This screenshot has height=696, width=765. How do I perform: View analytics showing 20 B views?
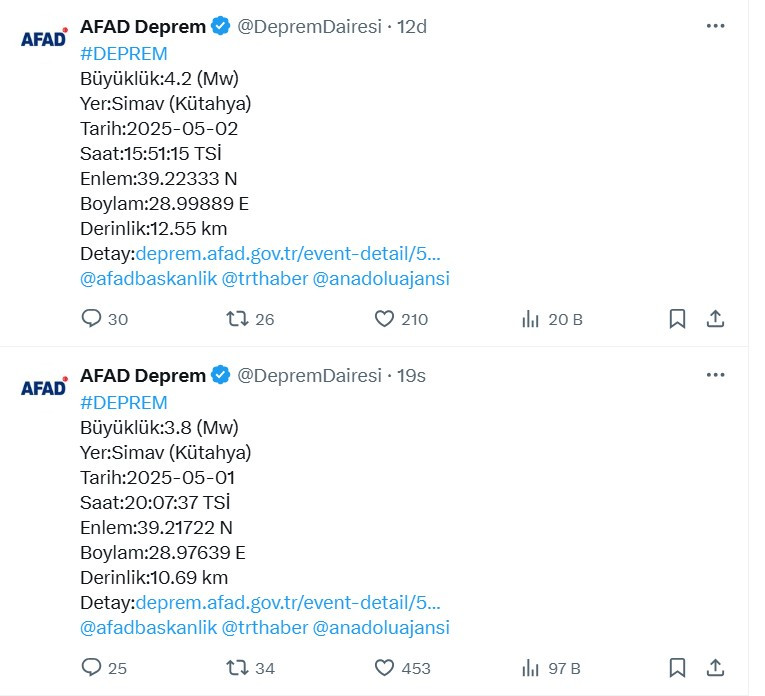552,319
